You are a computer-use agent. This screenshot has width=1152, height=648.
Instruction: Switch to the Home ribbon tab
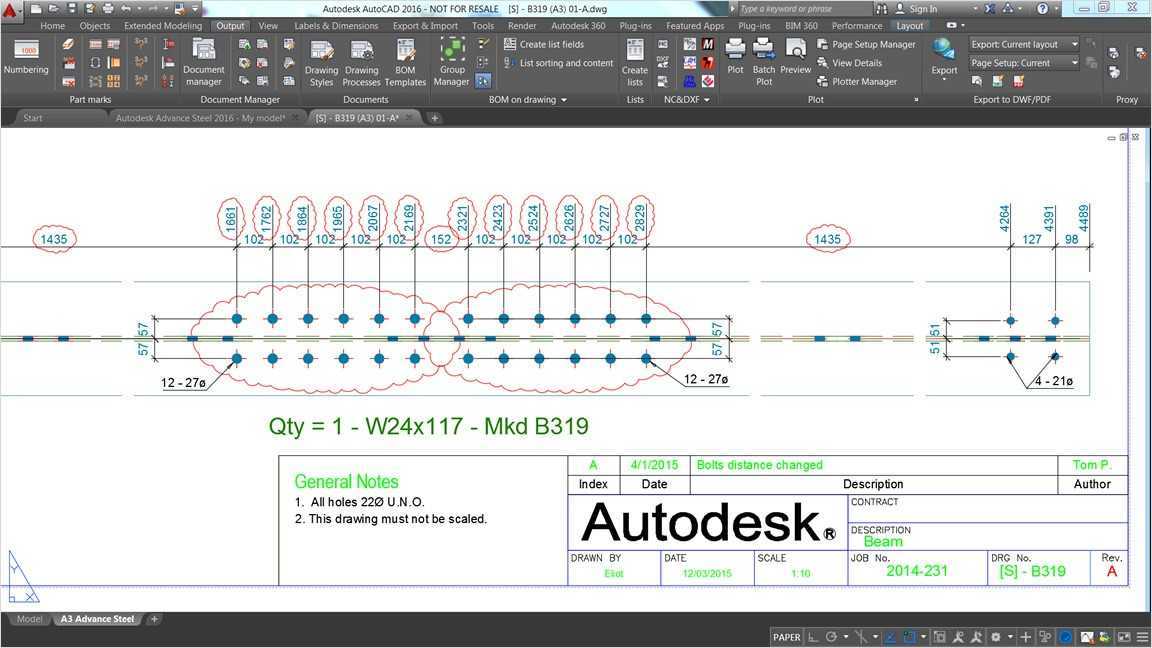pyautogui.click(x=53, y=26)
